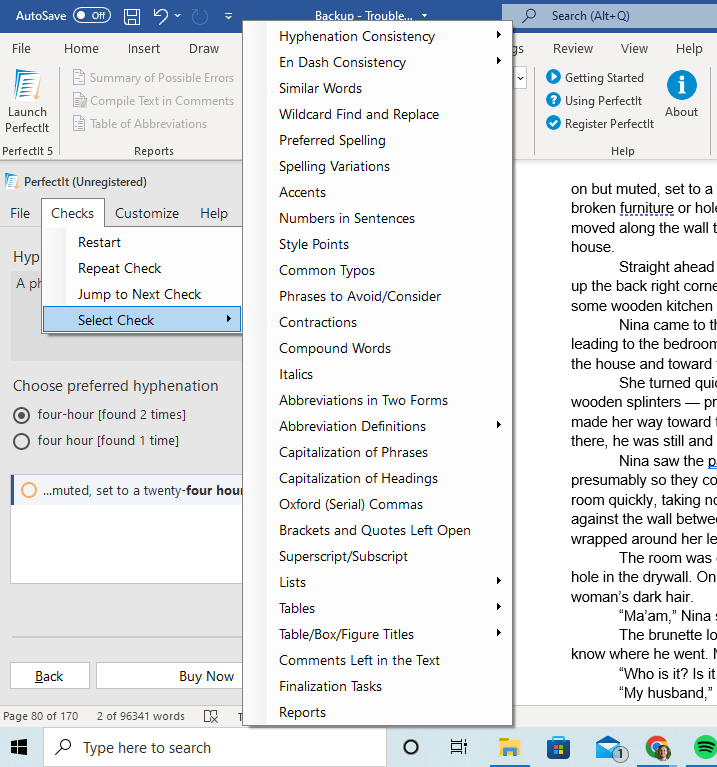
Task: Click word count in status bar
Action: pos(141,716)
